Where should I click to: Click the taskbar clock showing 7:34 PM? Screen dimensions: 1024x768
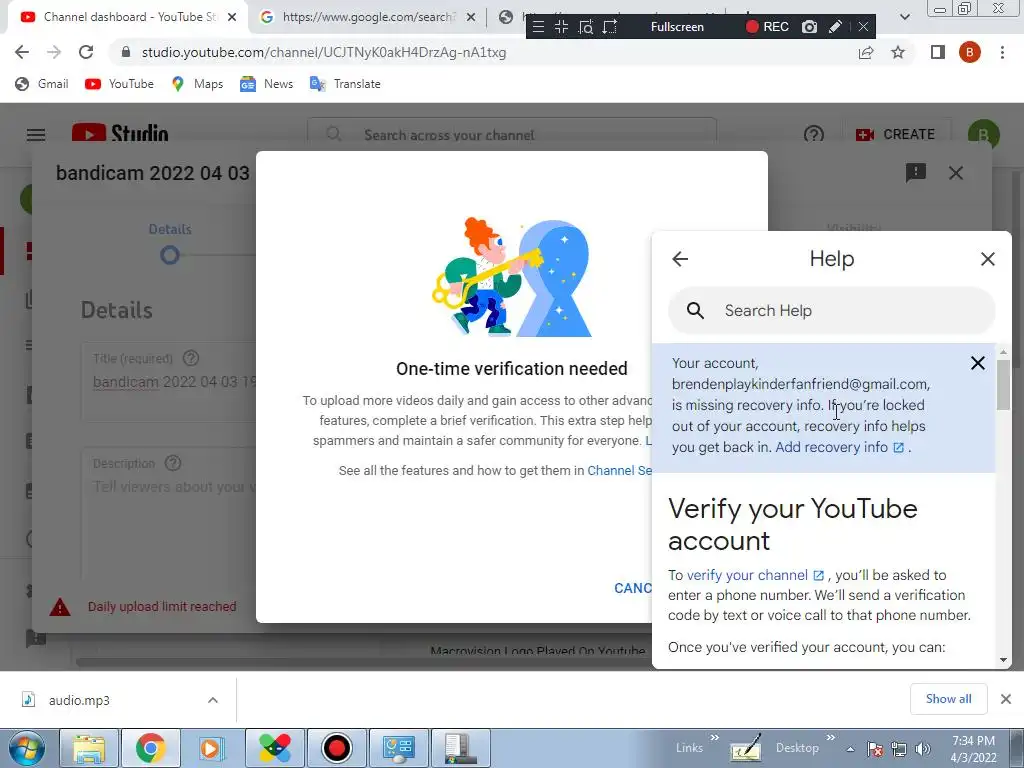pos(973,749)
